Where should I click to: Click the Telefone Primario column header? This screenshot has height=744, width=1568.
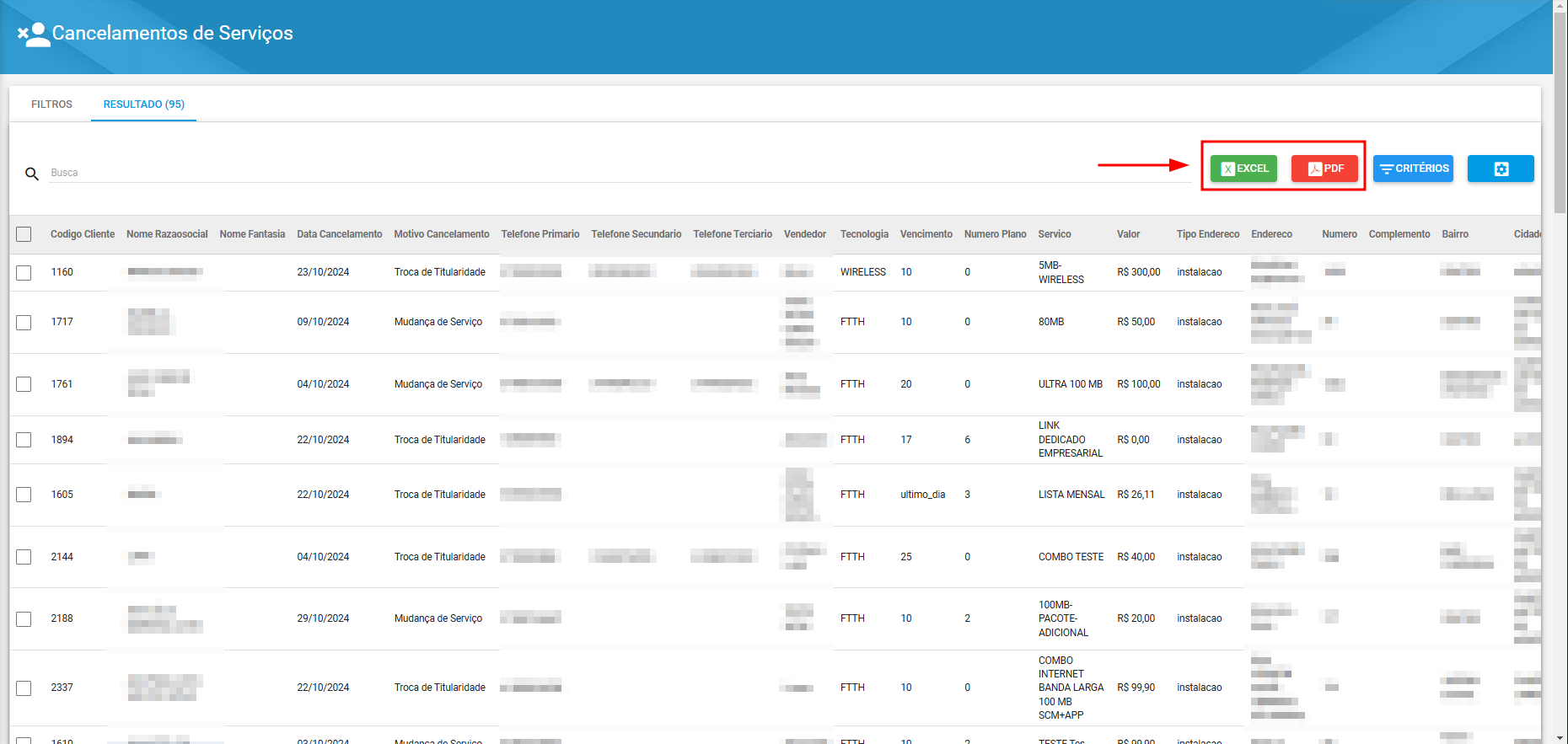540,234
